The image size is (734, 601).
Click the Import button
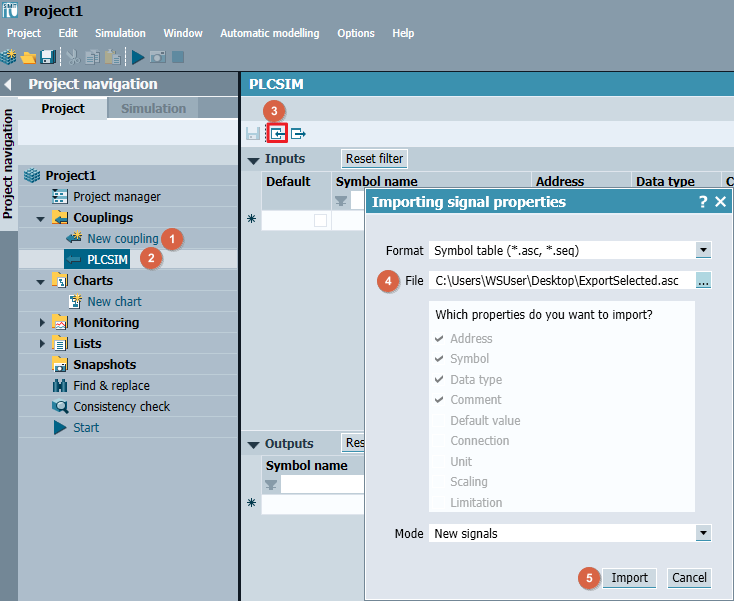click(629, 578)
